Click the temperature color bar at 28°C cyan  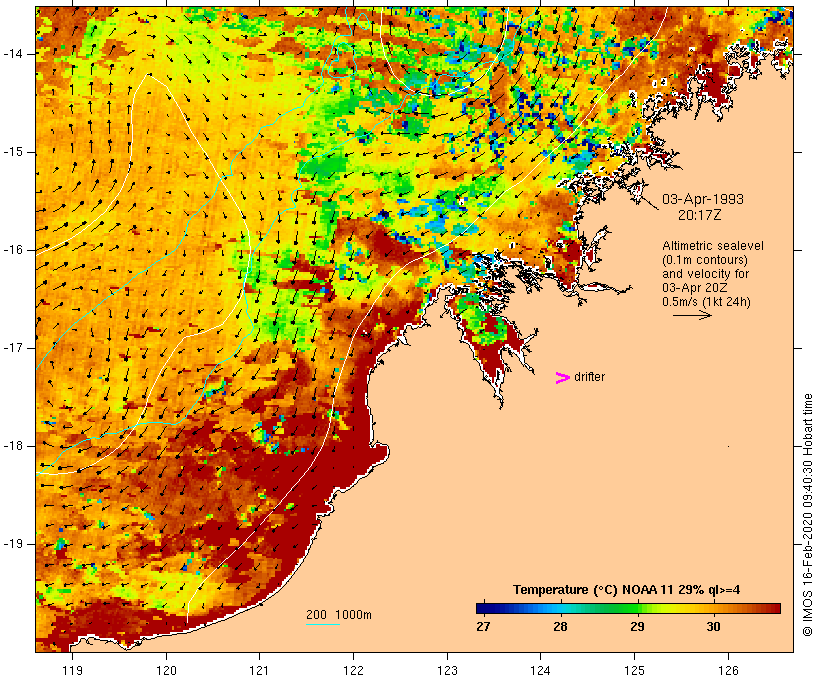pyautogui.click(x=560, y=608)
